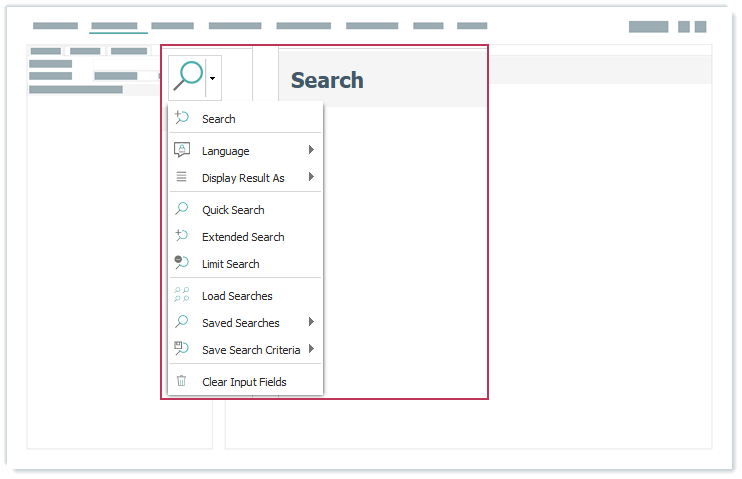Expand the Display Result As submenu arrow
The image size is (742, 479).
311,177
